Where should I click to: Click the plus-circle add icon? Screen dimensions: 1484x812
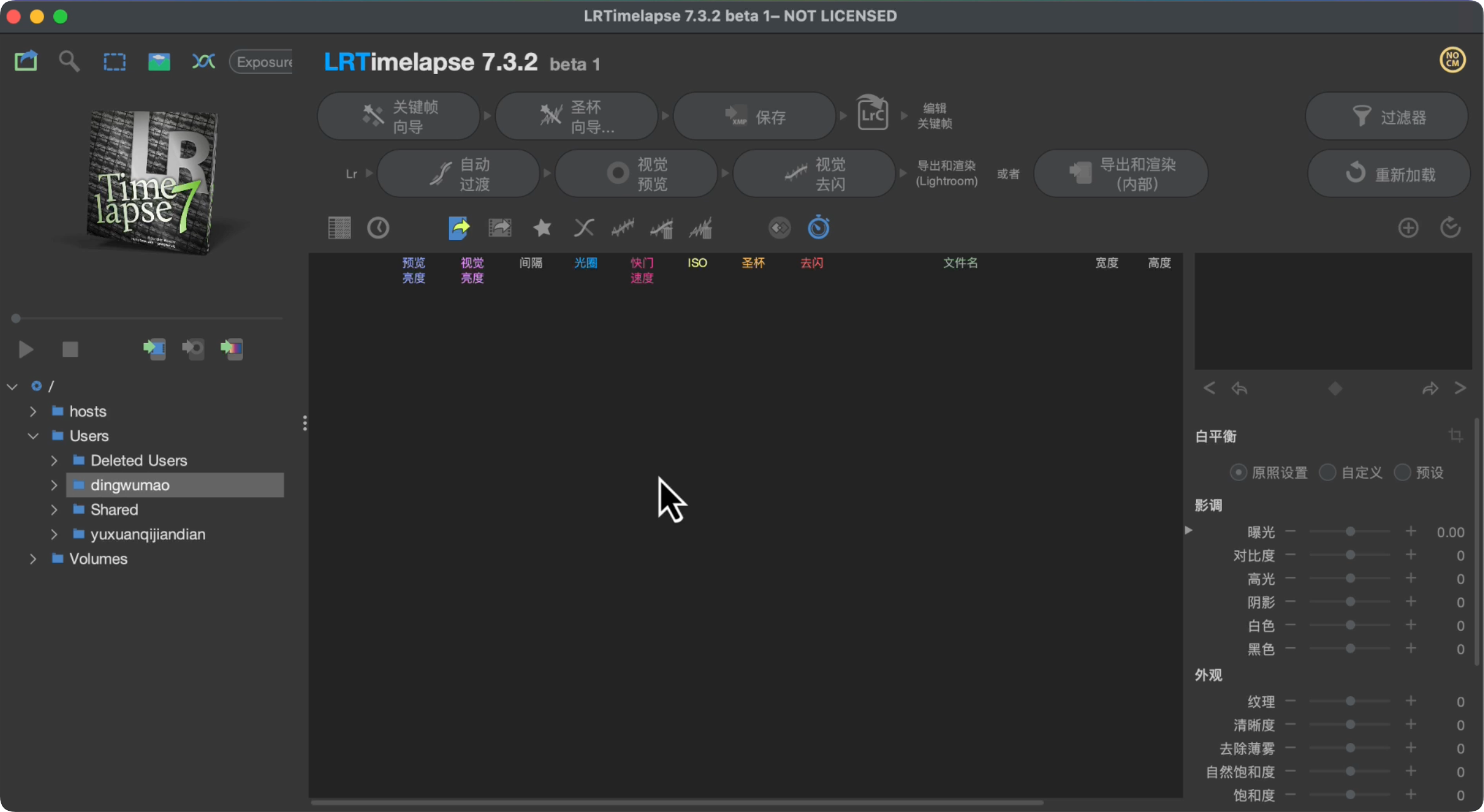point(1408,228)
